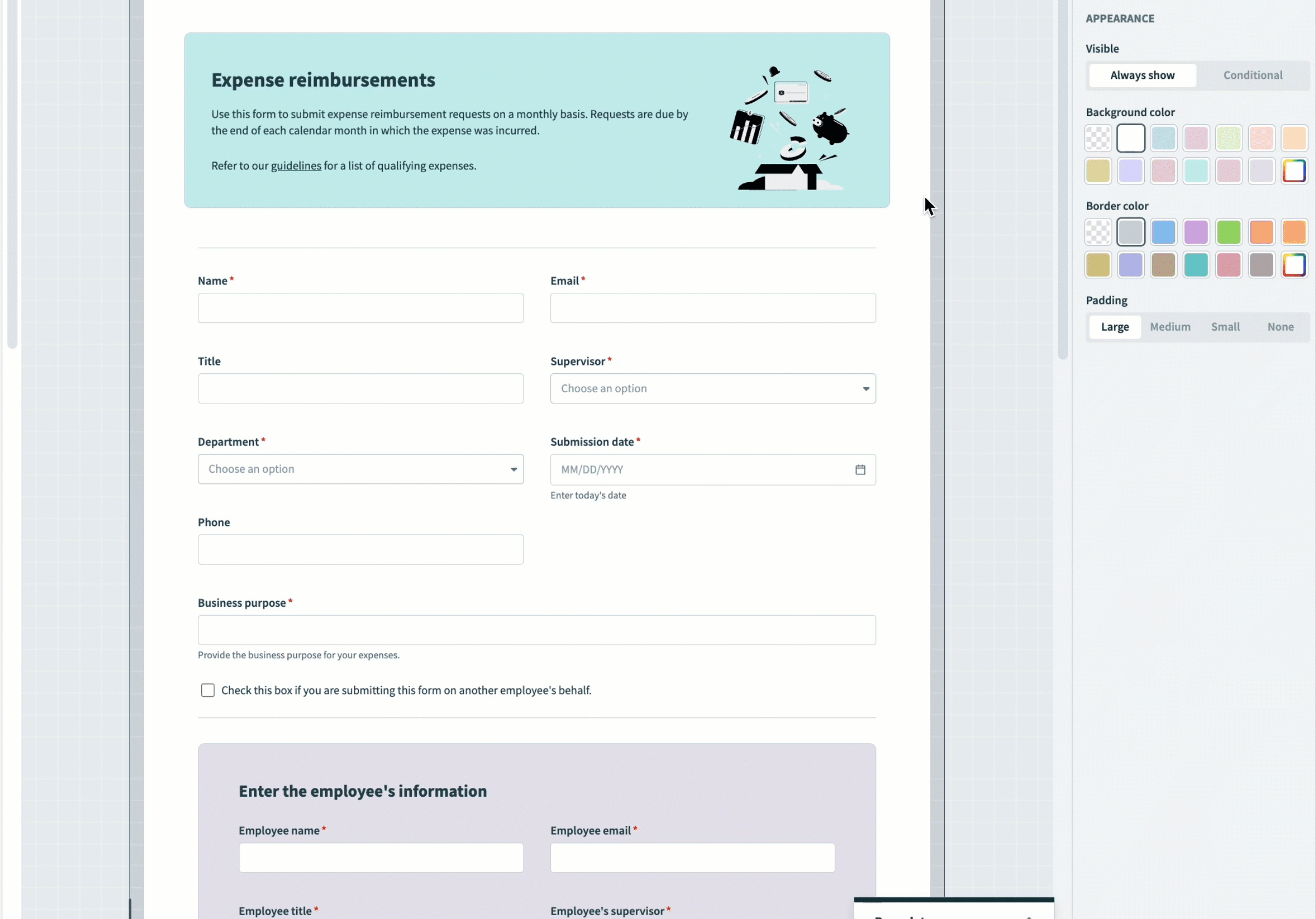This screenshot has width=1316, height=919.
Task: Set padding to None
Action: tap(1280, 327)
